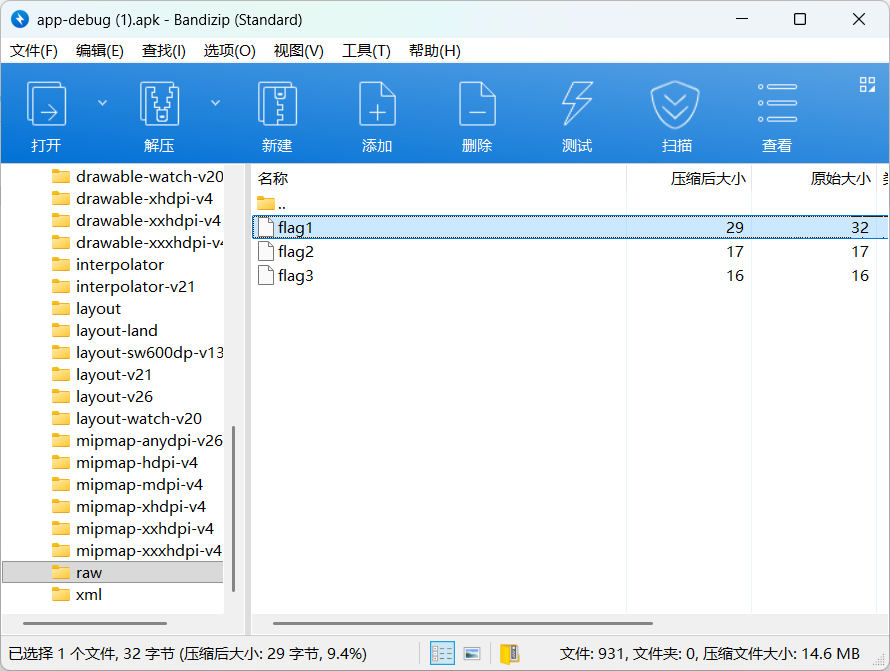Click the window resize grip corner
Viewport: 890px width, 671px height.
879,661
